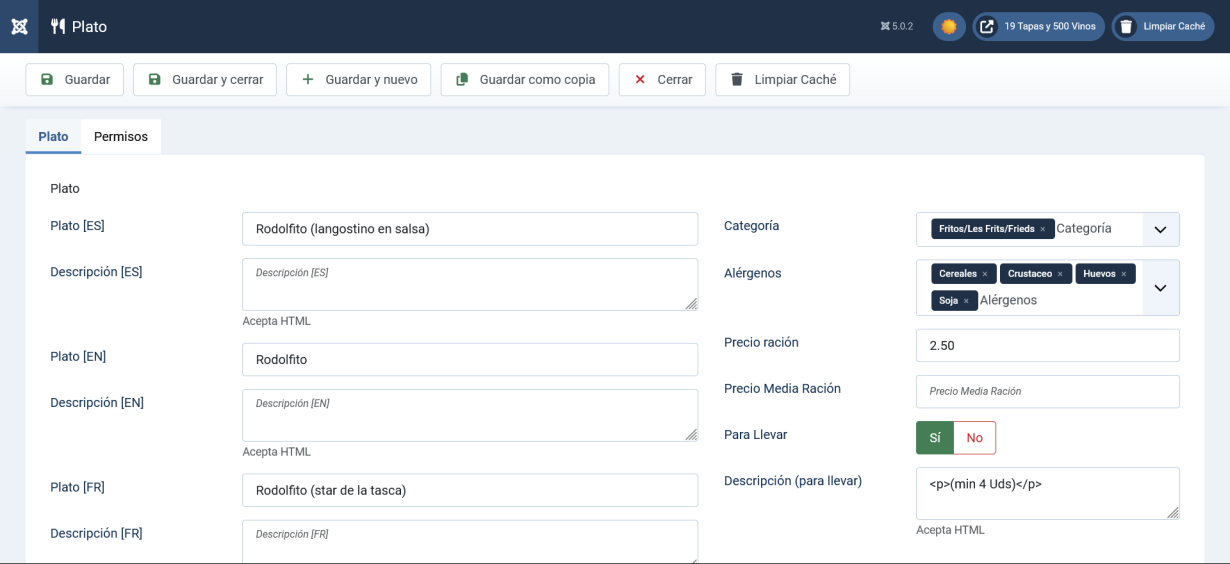Remove the Soja allergen tag
This screenshot has width=1230, height=564.
pyautogui.click(x=966, y=301)
